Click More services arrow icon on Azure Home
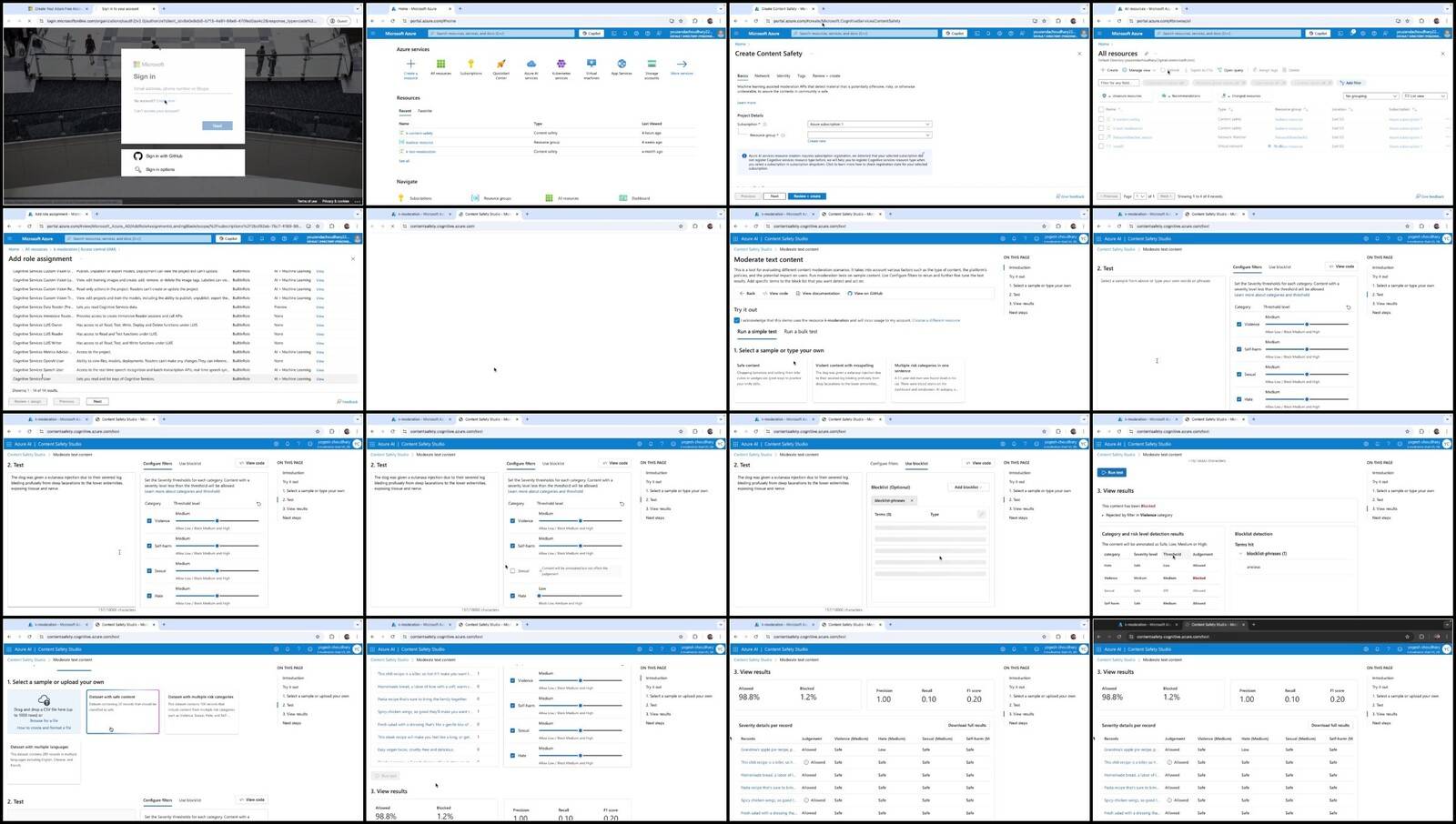Viewport: 1456px width, 824px height. [682, 64]
